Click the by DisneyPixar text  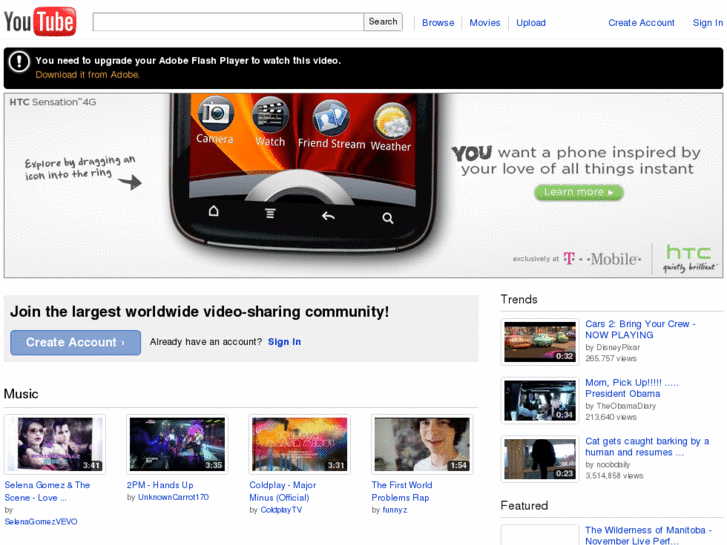coord(612,347)
